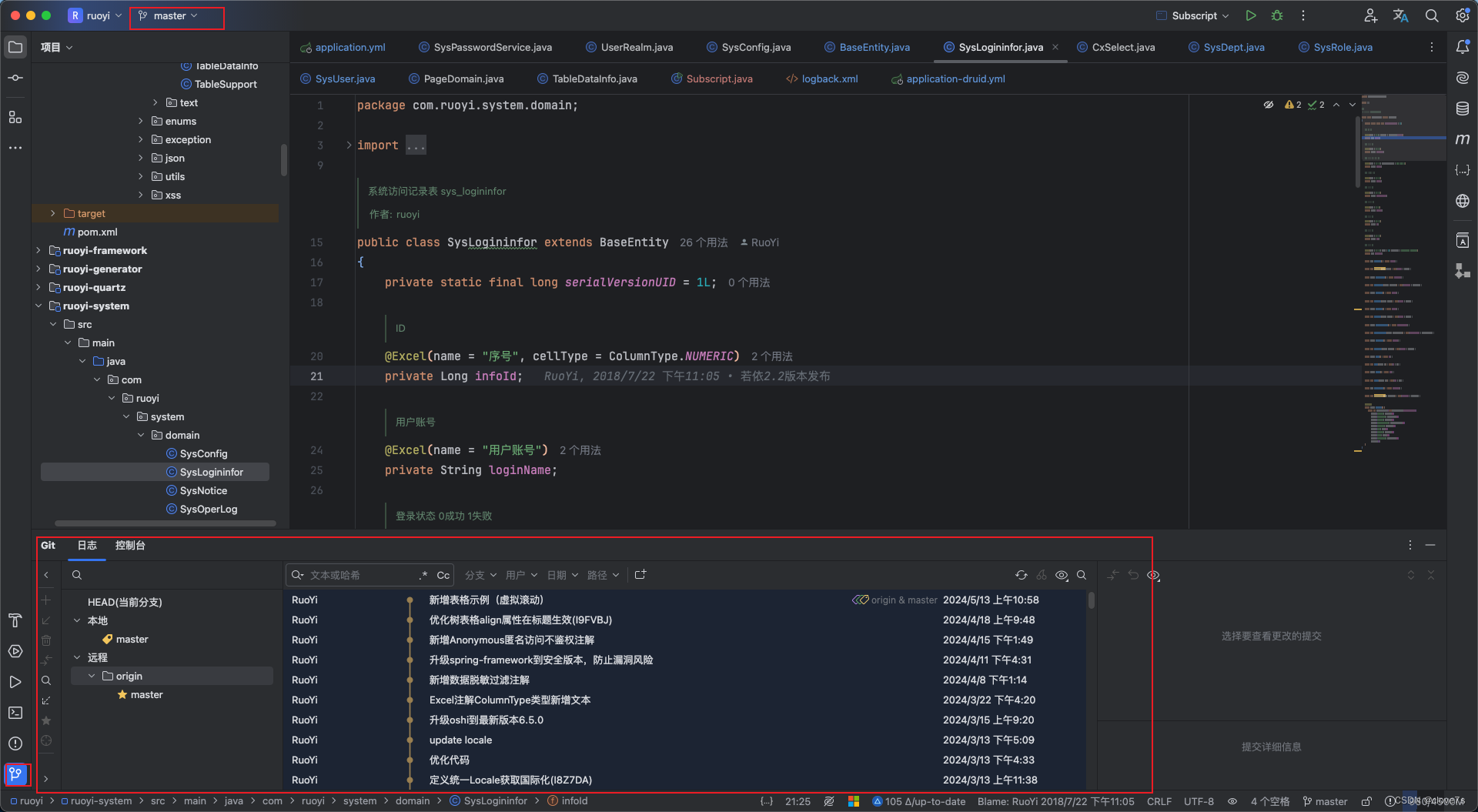Toggle inspection highlighting eye in editor

(1269, 105)
